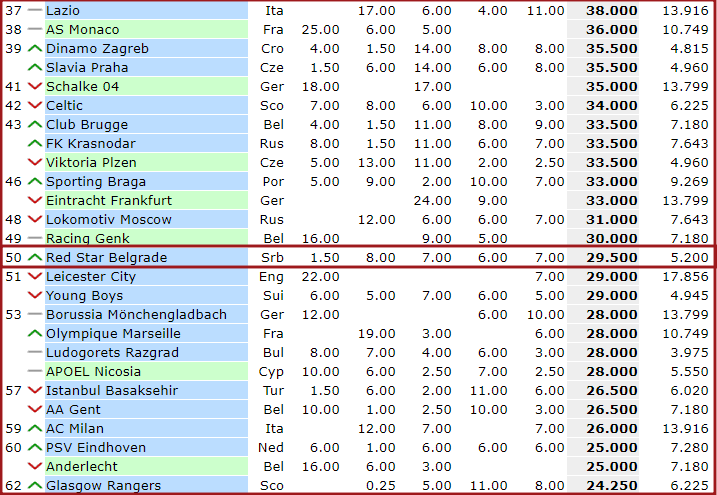Click the up trend arrow for Sporting Braga
The height and width of the screenshot is (495, 717).
click(35, 181)
